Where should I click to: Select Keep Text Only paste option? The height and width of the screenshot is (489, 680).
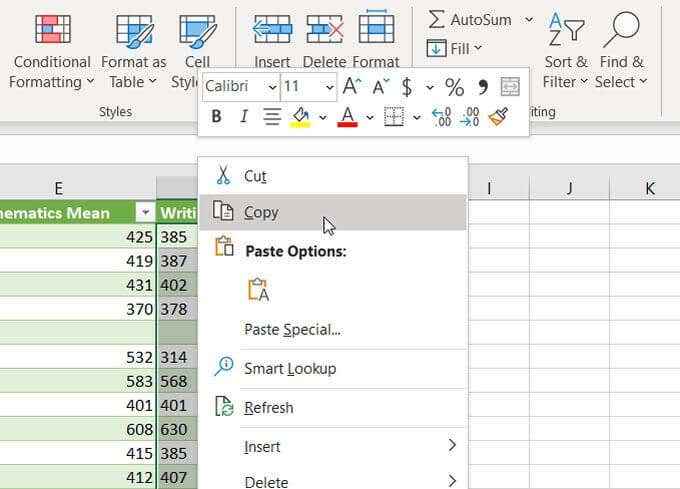258,290
